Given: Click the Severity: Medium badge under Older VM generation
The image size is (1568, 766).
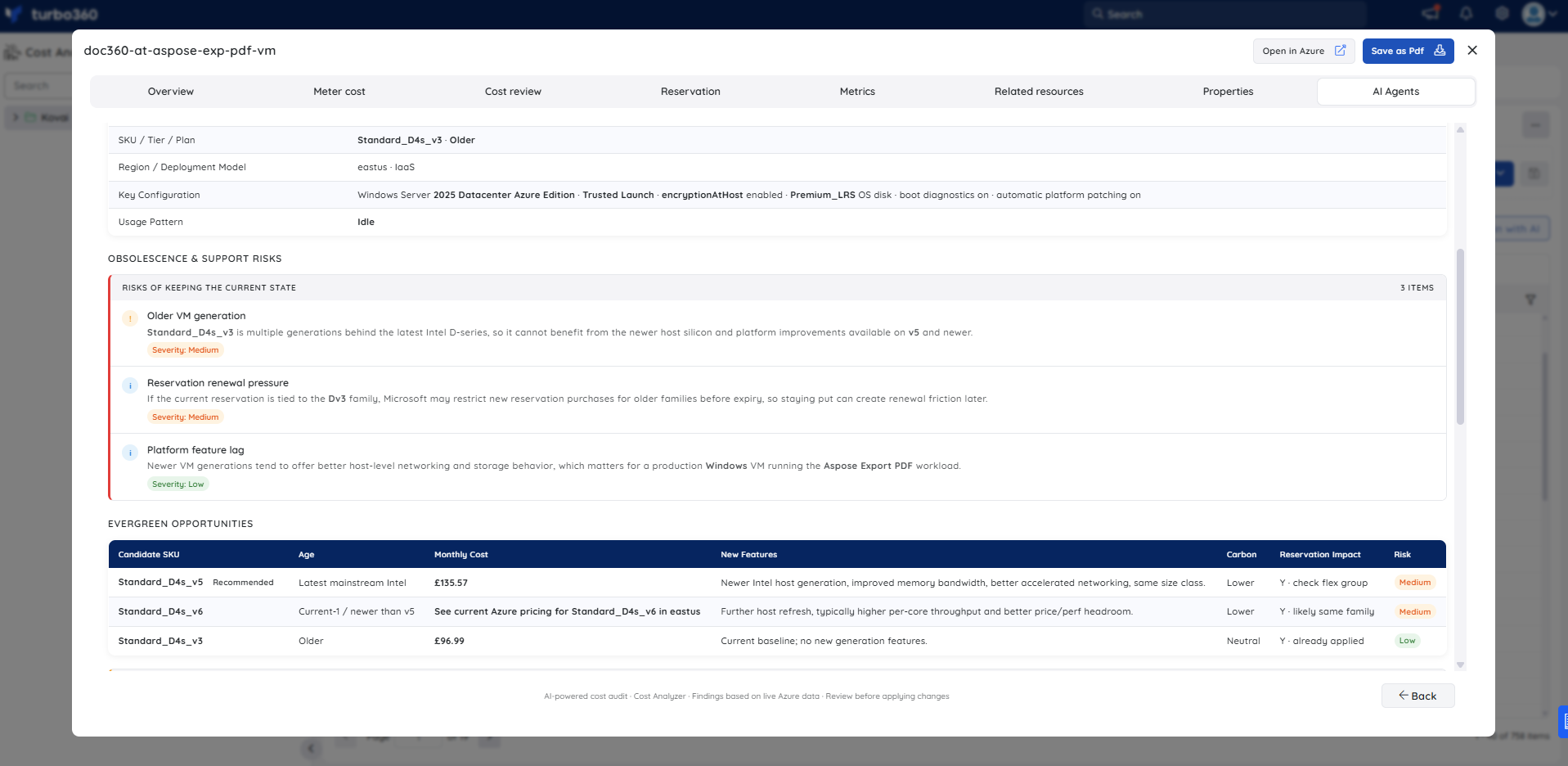Looking at the screenshot, I should pyautogui.click(x=186, y=350).
